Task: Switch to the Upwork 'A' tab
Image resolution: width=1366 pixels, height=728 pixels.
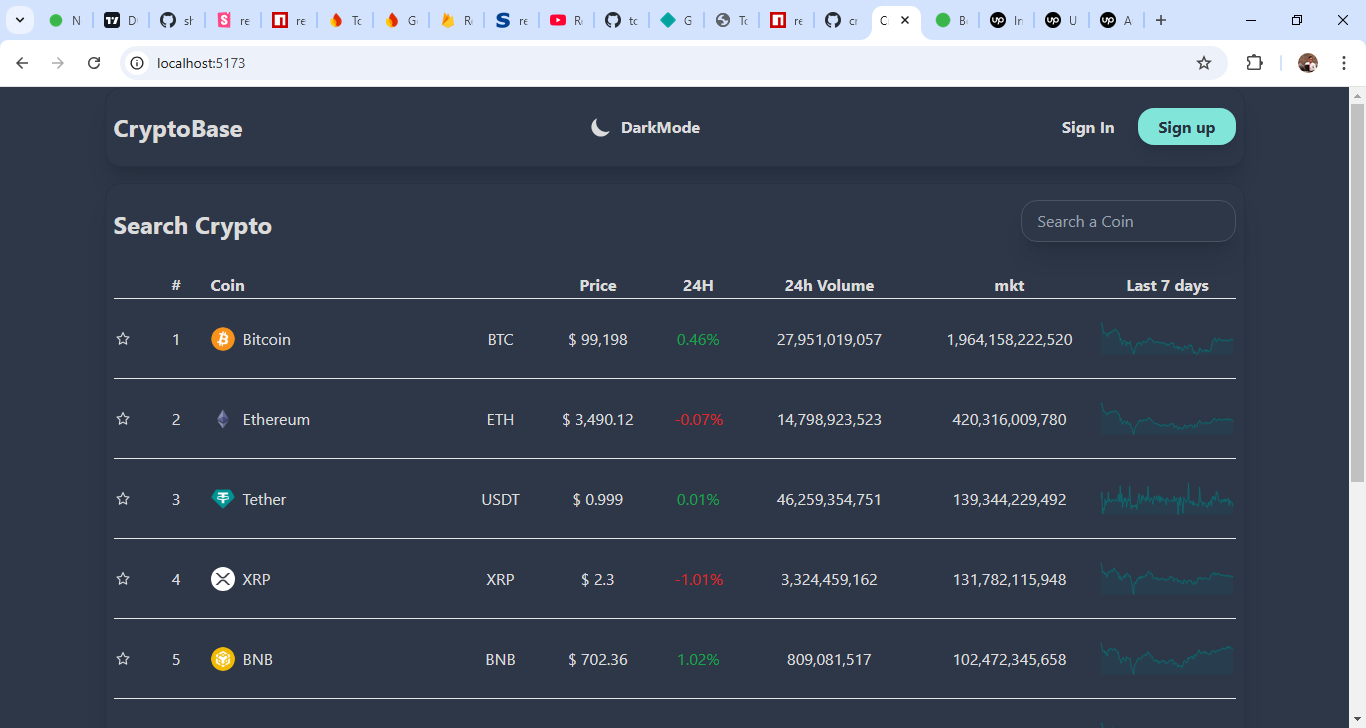Action: (1116, 20)
